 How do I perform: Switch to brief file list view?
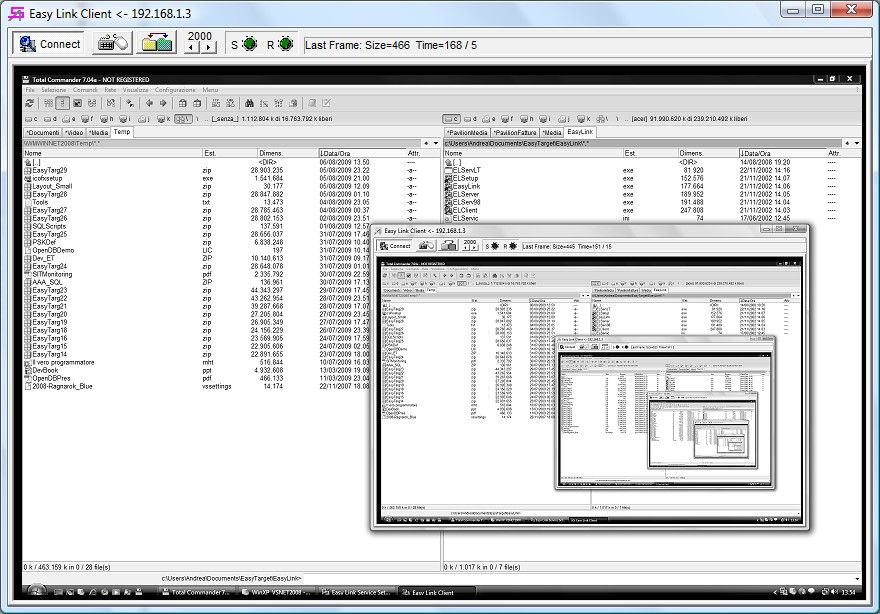pos(49,103)
